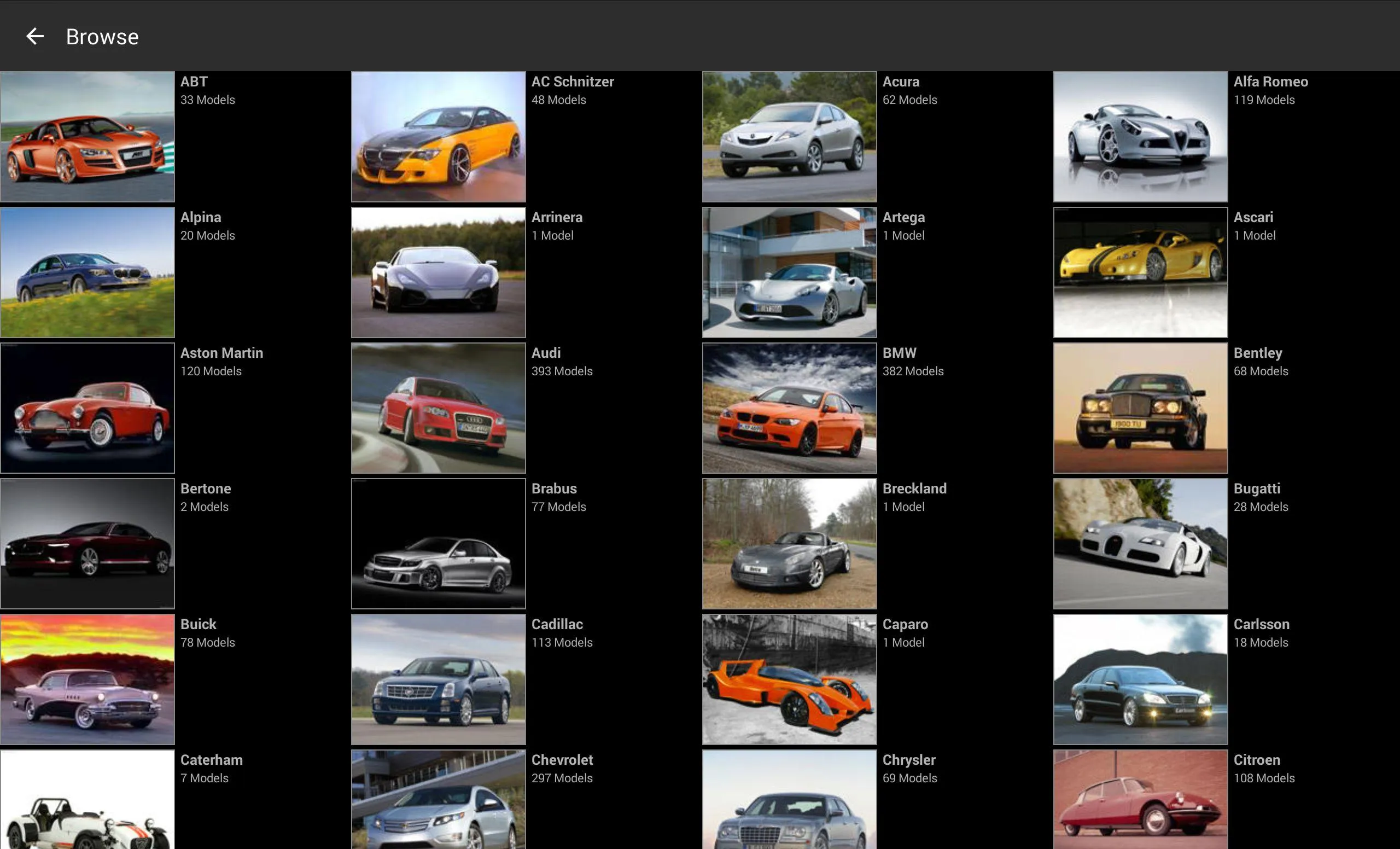Click the 7 Models count

[205, 778]
